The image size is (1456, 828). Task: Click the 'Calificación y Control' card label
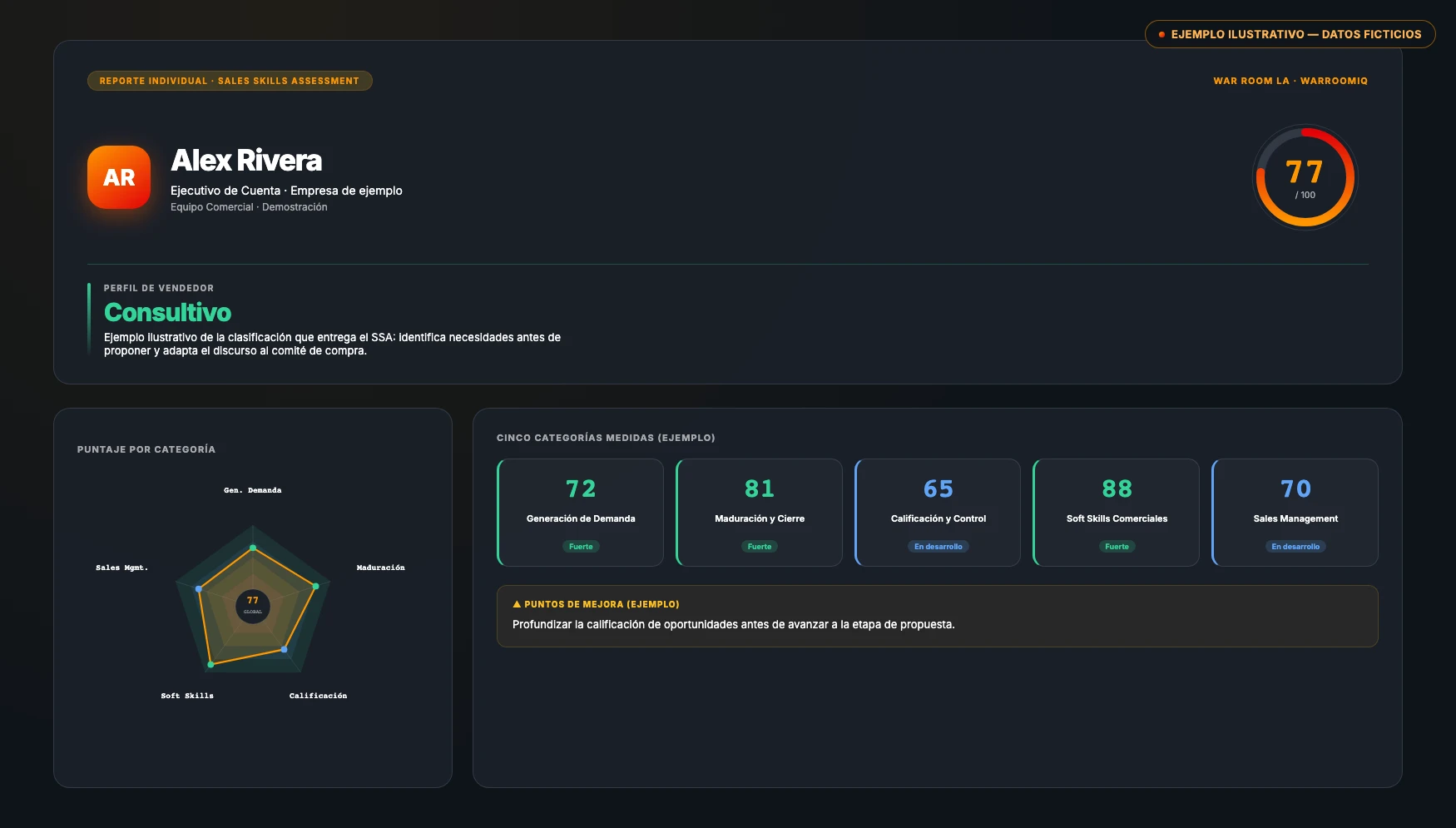938,518
